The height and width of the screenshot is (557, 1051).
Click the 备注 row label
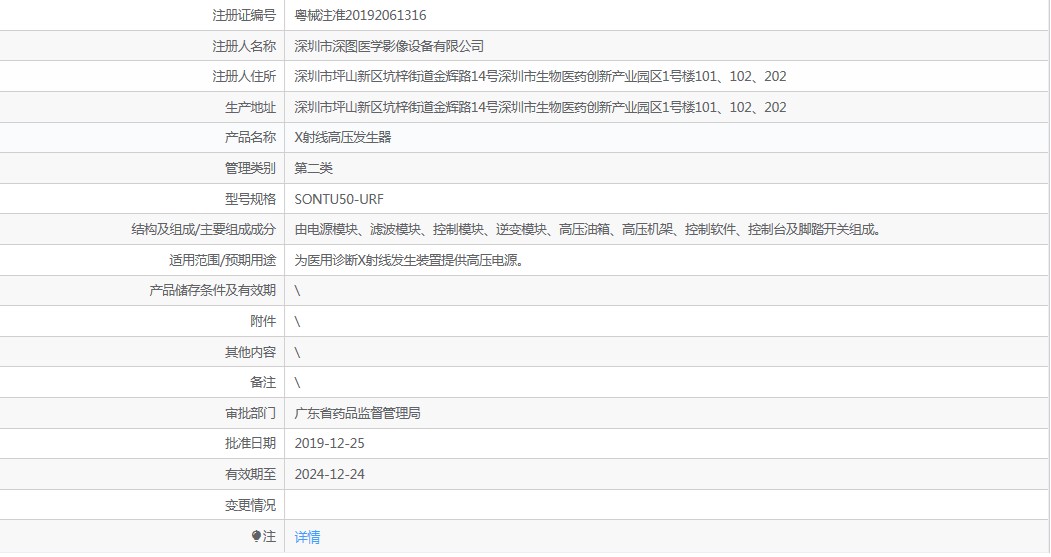(263, 382)
